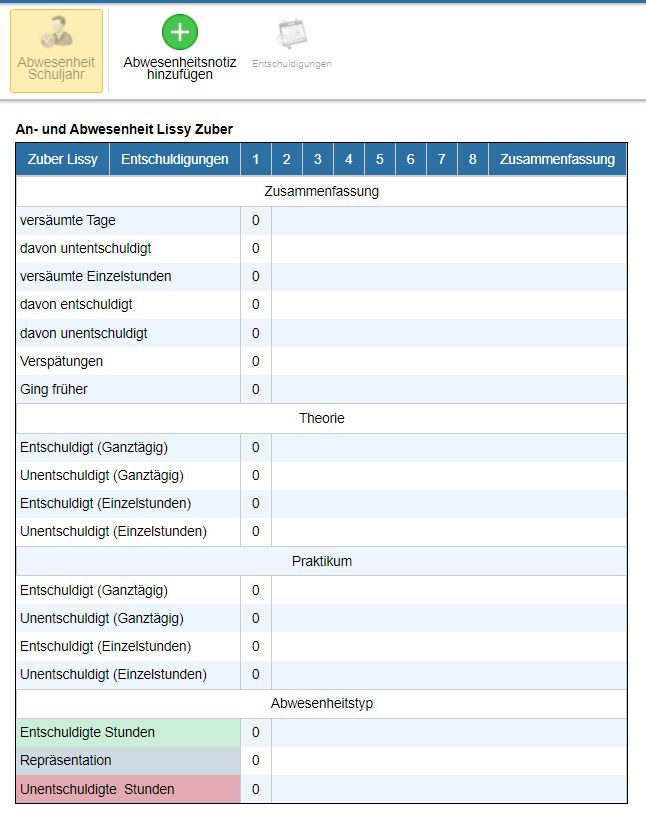The image size is (646, 815).
Task: Click the Theorie section header
Action: 322,418
